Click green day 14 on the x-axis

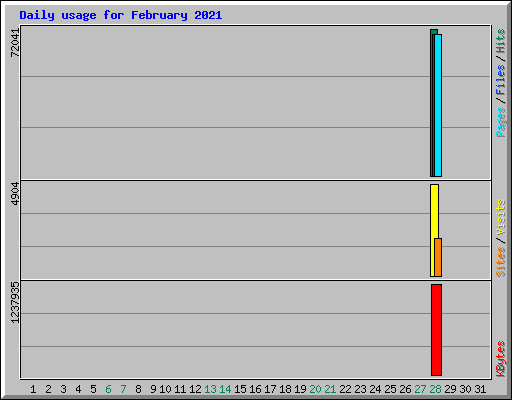tap(225, 389)
